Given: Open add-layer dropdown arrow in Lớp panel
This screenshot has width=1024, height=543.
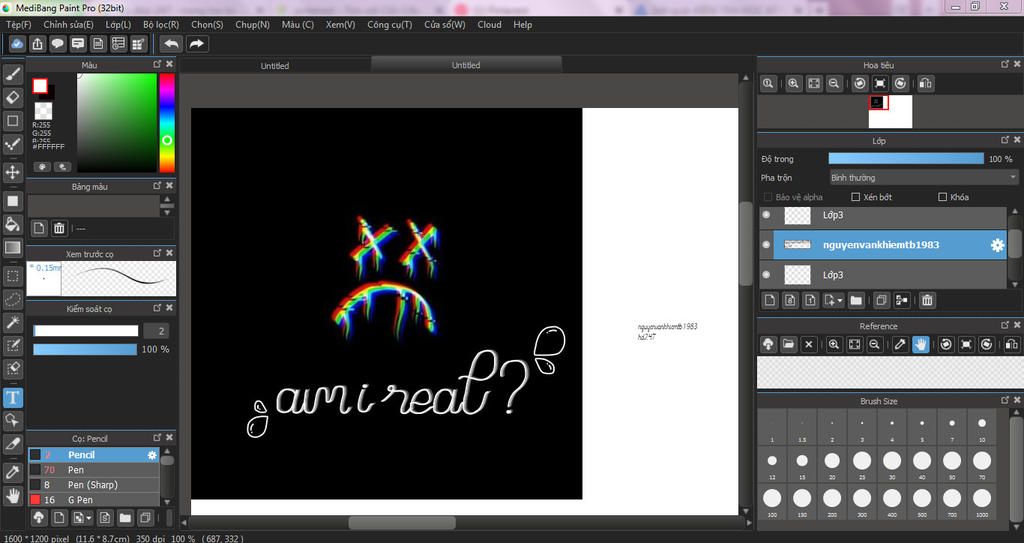Looking at the screenshot, I should [x=840, y=301].
